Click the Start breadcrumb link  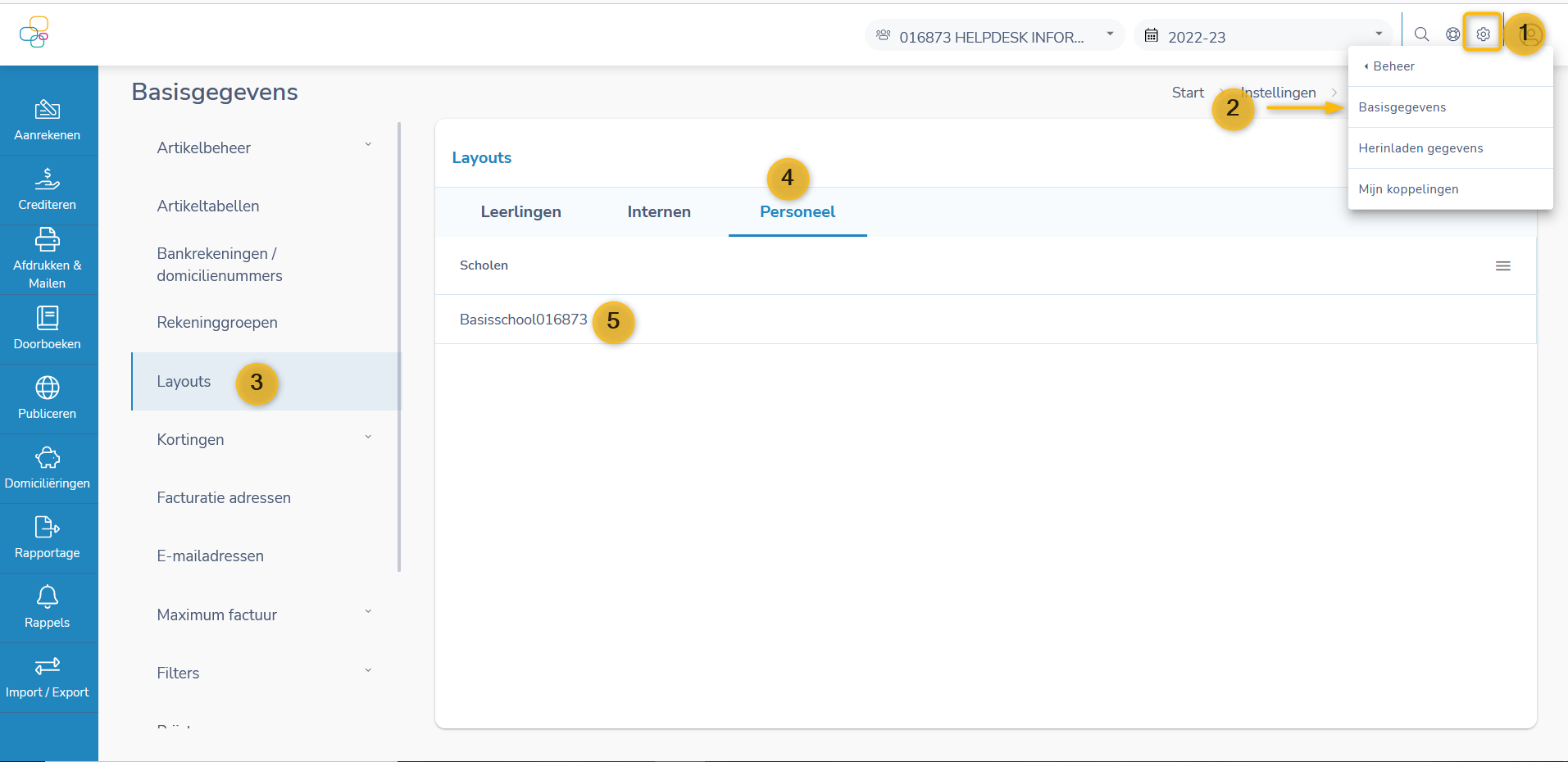1187,93
